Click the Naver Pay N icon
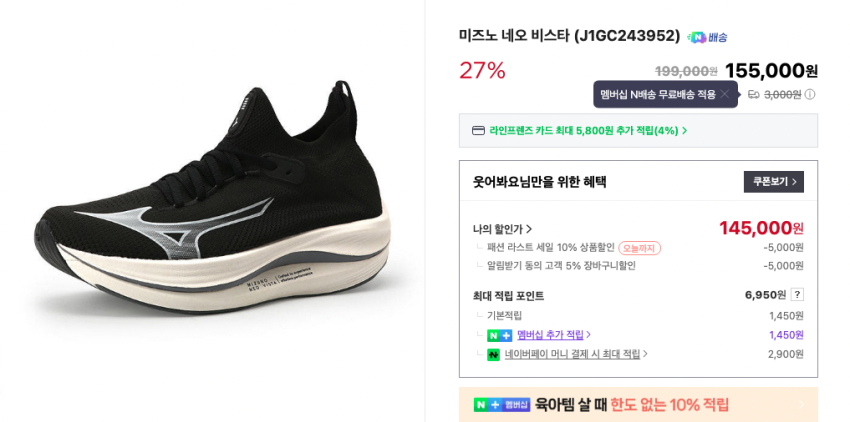The image size is (850, 422). tap(493, 354)
